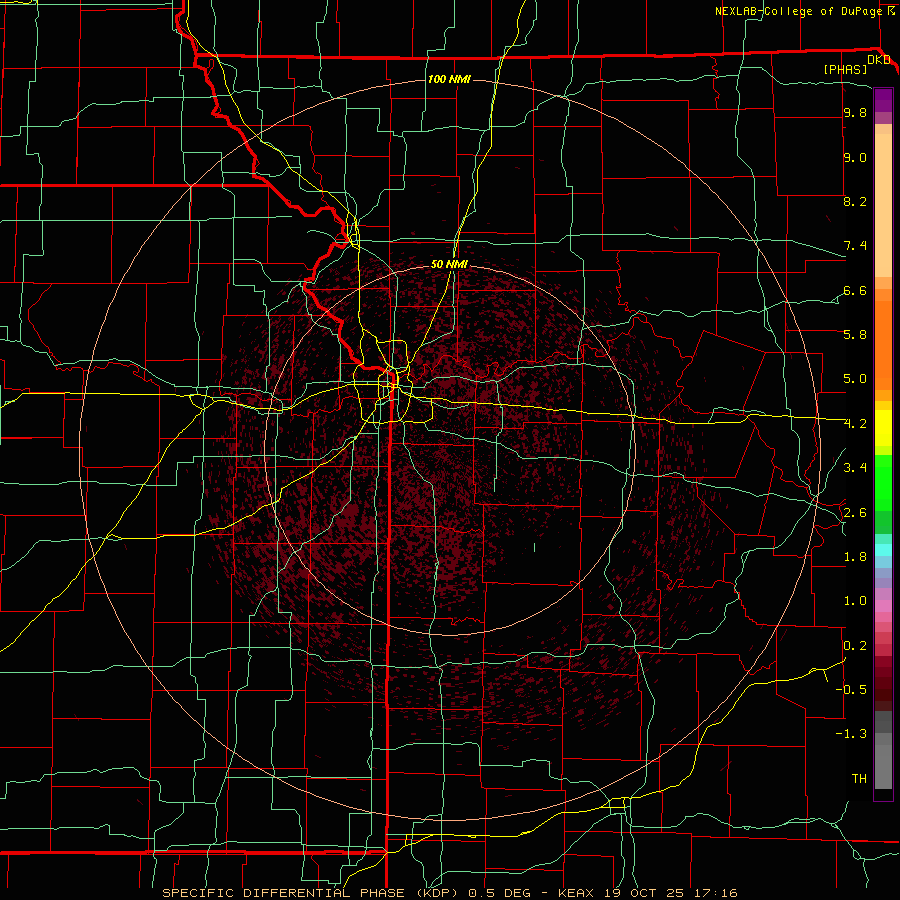Click the 1.0 legend value

tap(855, 601)
